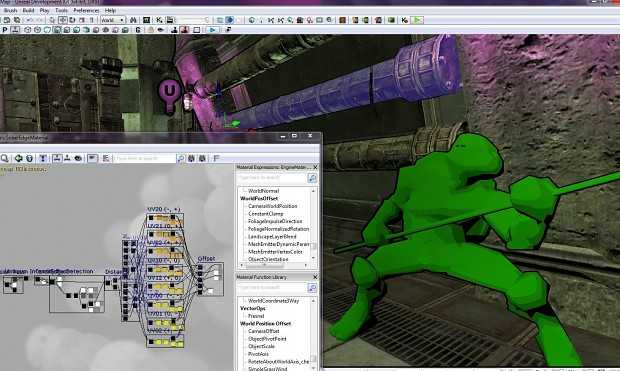Screen dimensions: 620x371
Task: Click the Material Expressions search icon
Action: coord(312,178)
